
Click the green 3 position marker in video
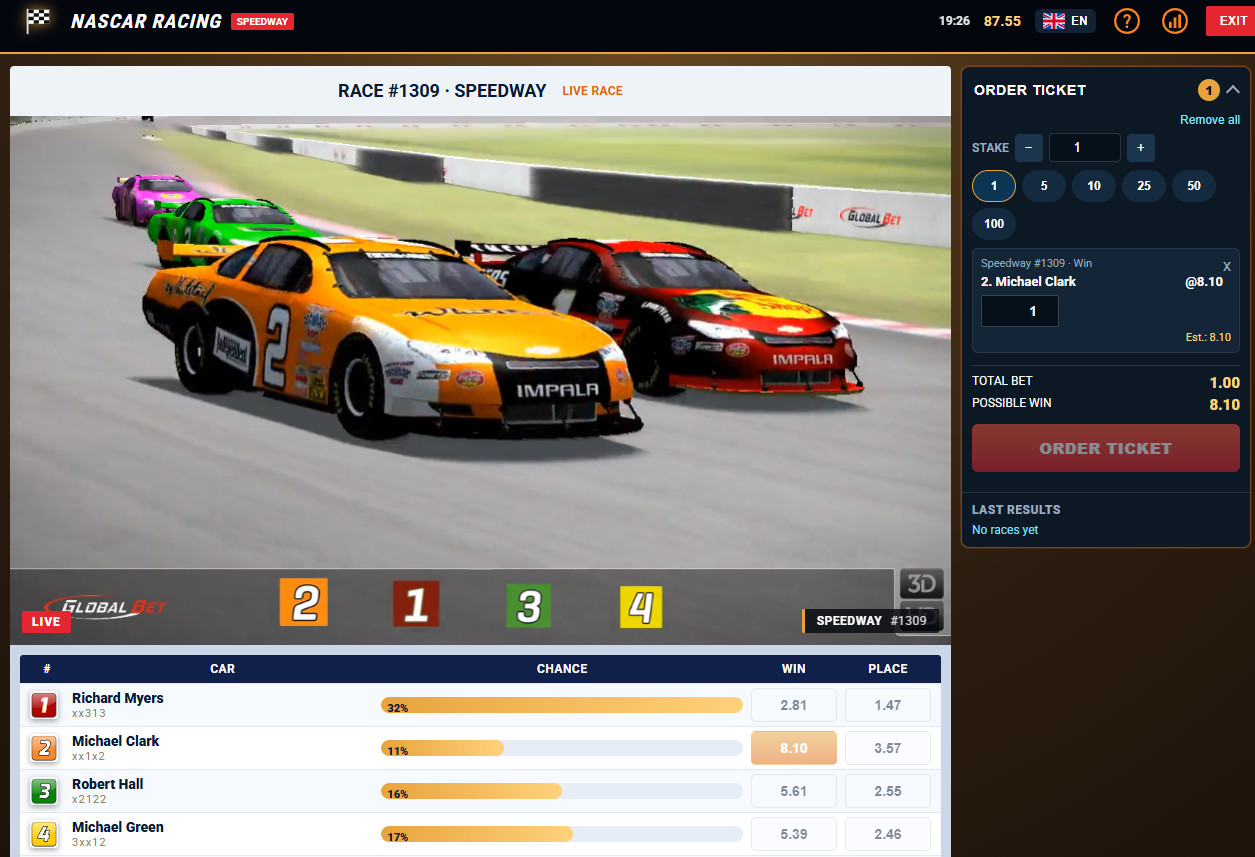tap(529, 606)
